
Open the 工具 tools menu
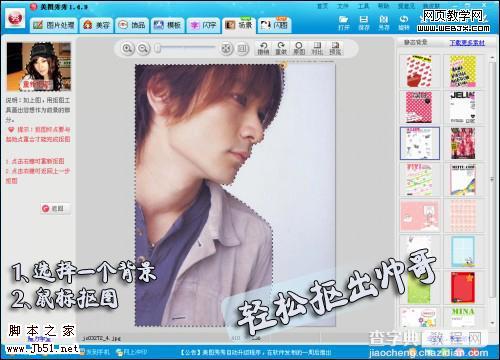coord(363,6)
